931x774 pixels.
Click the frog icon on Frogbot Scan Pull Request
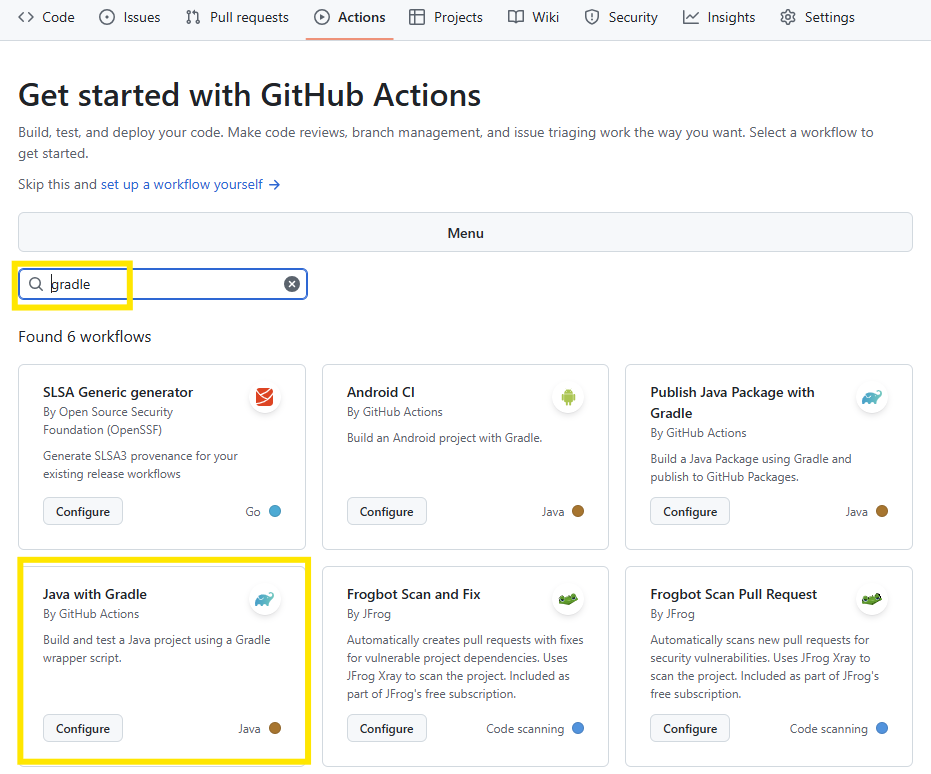(x=872, y=599)
